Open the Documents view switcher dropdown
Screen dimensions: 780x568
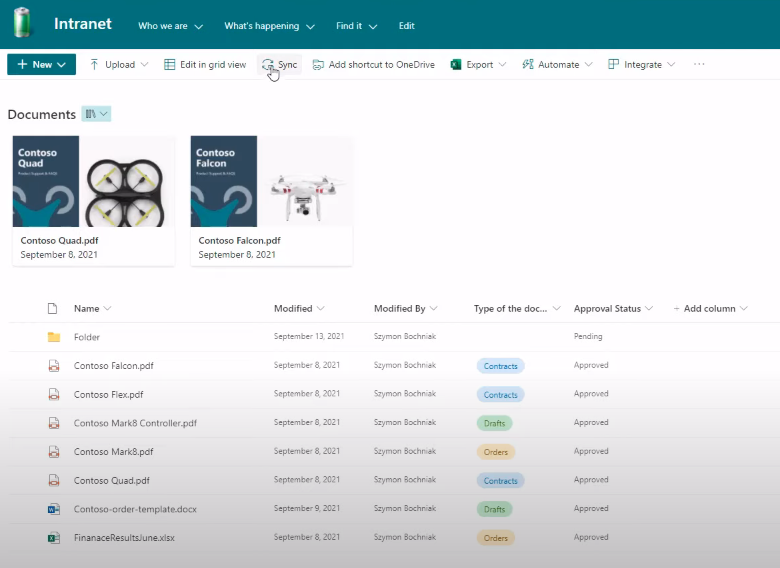point(97,114)
